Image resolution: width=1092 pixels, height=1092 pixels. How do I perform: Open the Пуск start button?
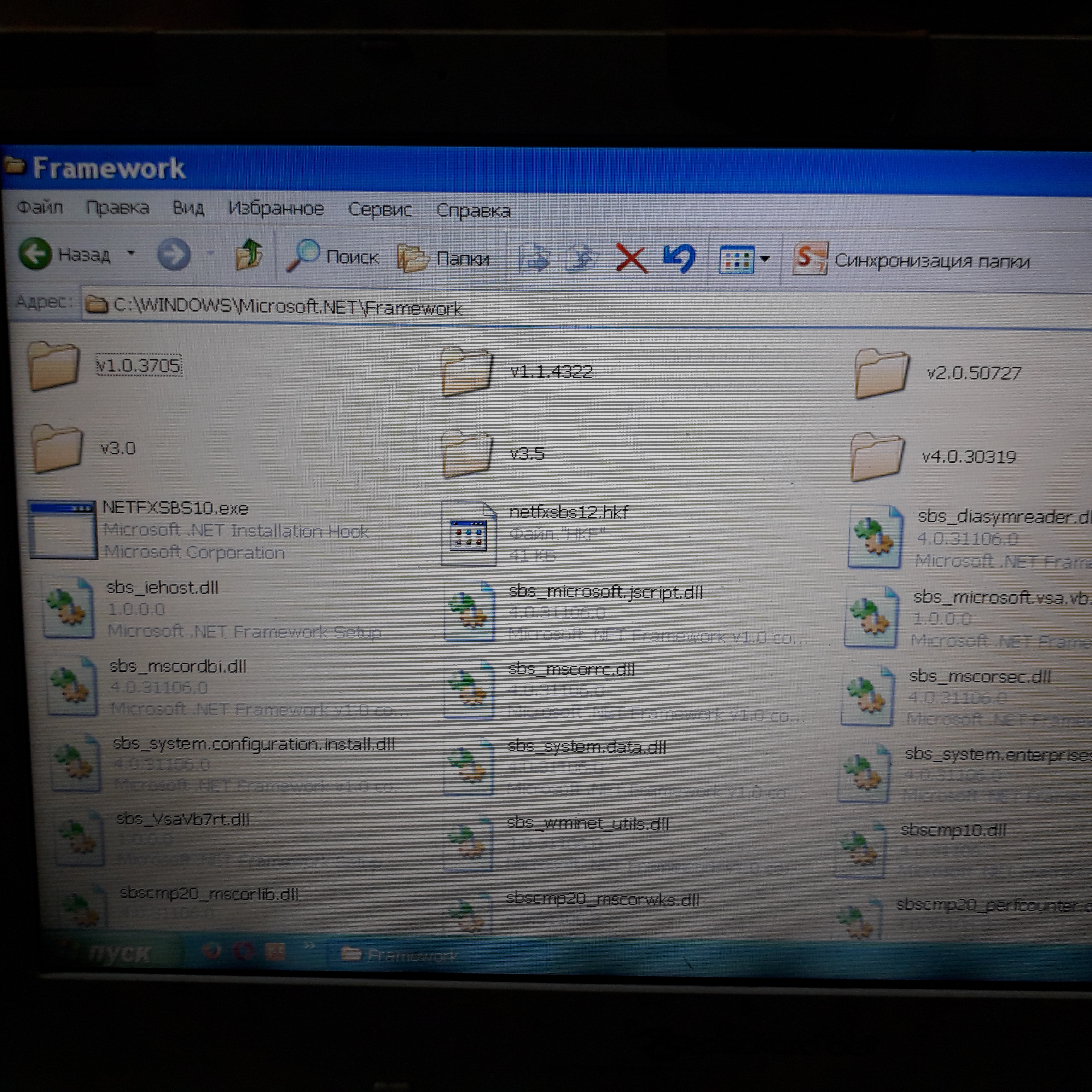[x=113, y=953]
